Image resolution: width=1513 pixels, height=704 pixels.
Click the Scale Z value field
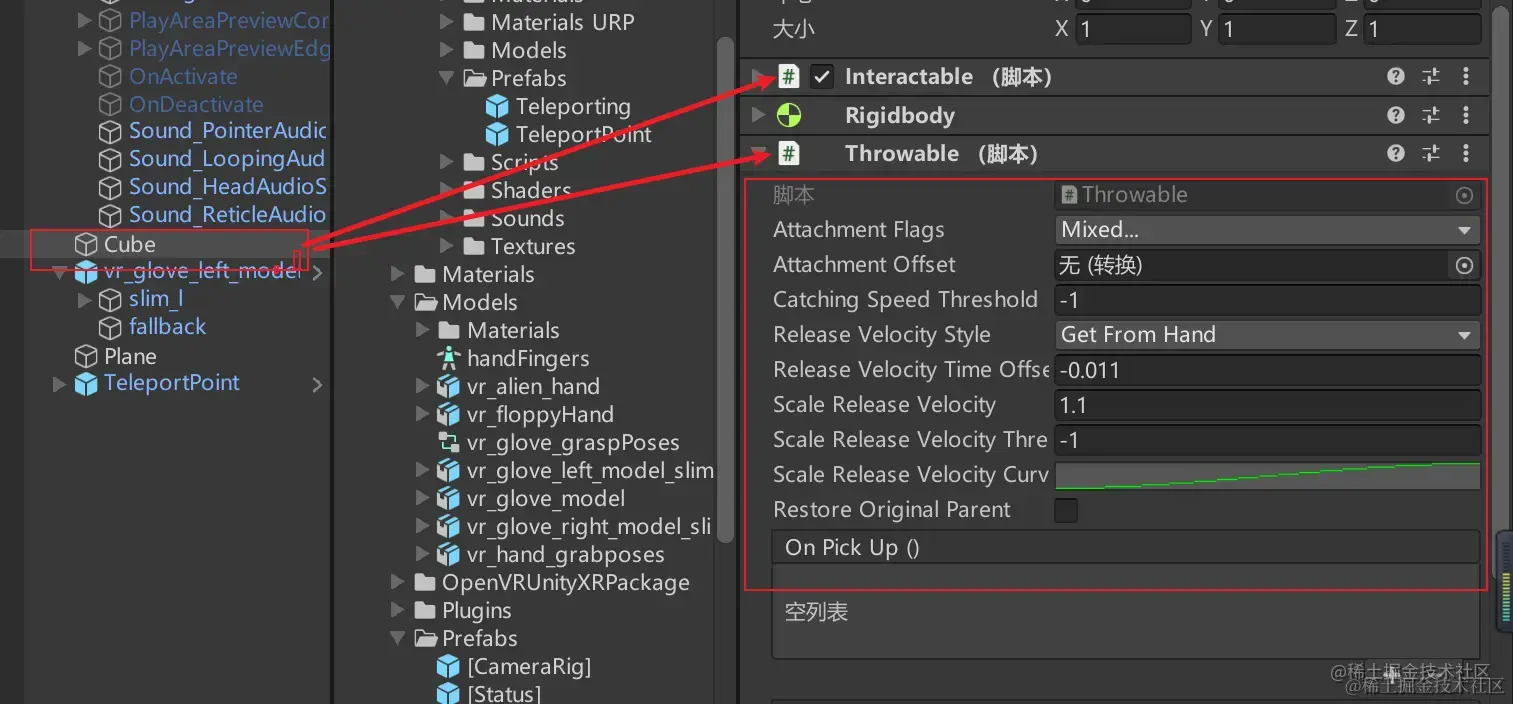point(1422,30)
